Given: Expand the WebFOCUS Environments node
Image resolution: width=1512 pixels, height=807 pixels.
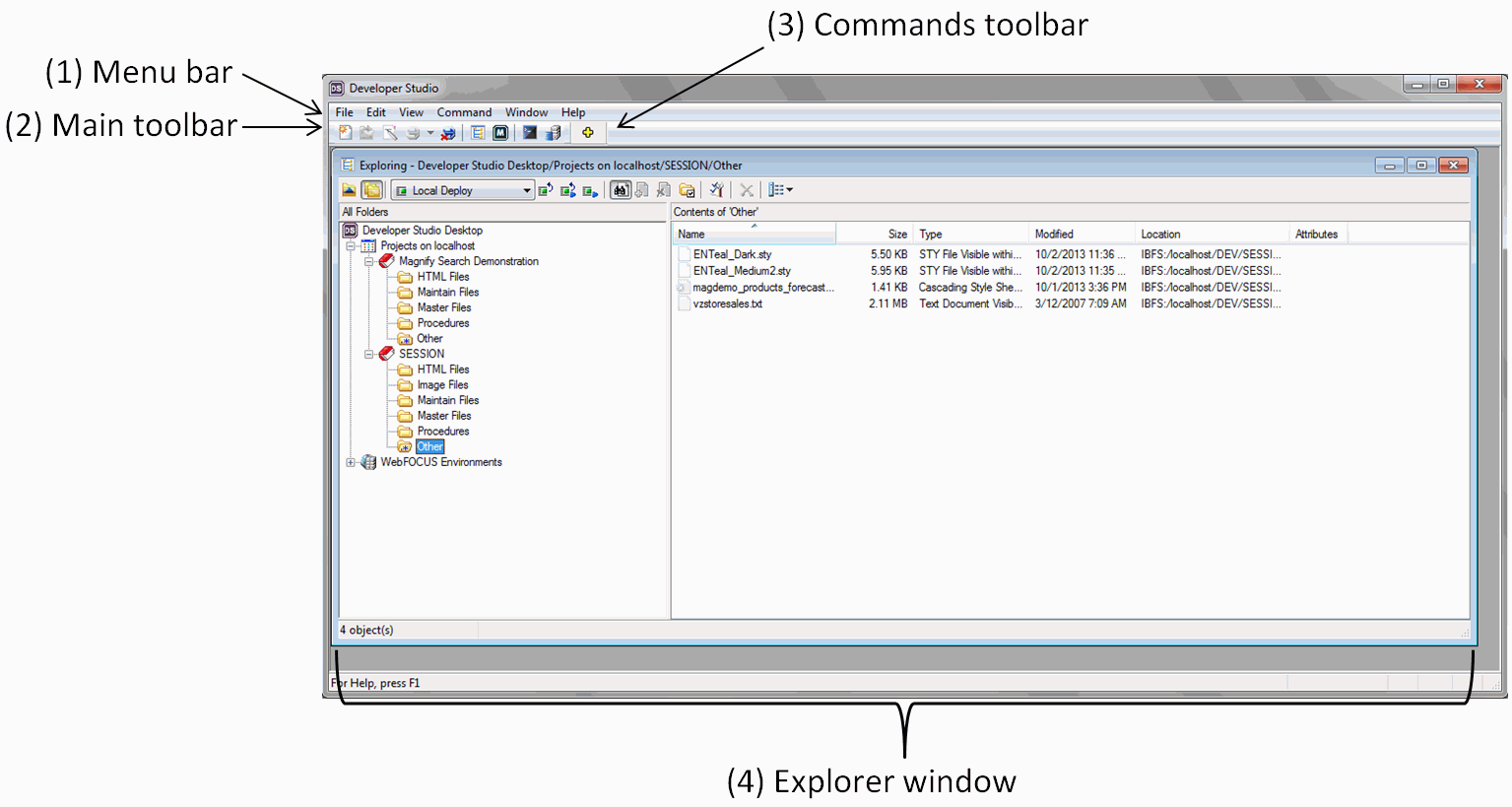Looking at the screenshot, I should point(353,461).
